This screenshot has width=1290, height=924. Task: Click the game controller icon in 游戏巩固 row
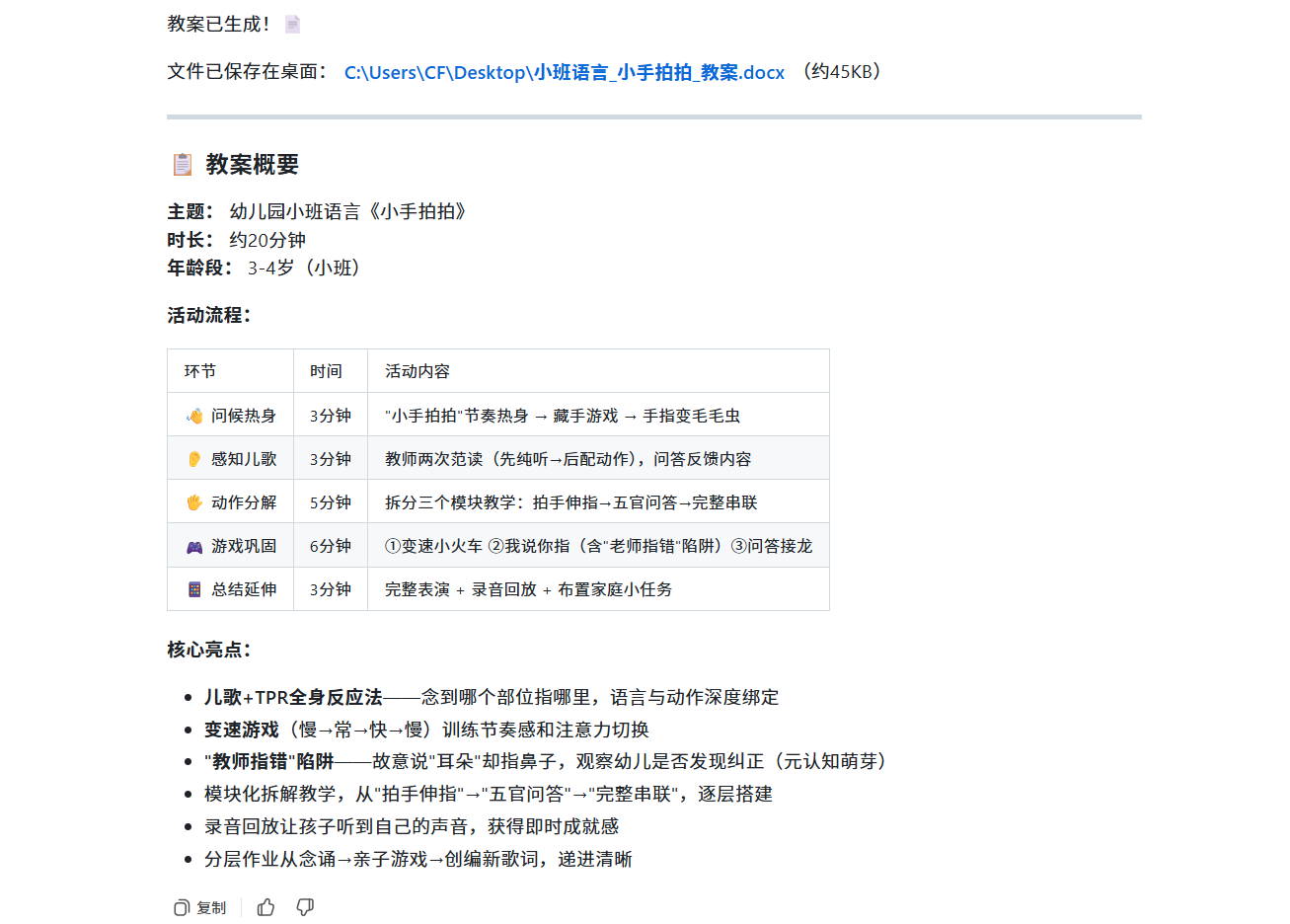pyautogui.click(x=194, y=546)
